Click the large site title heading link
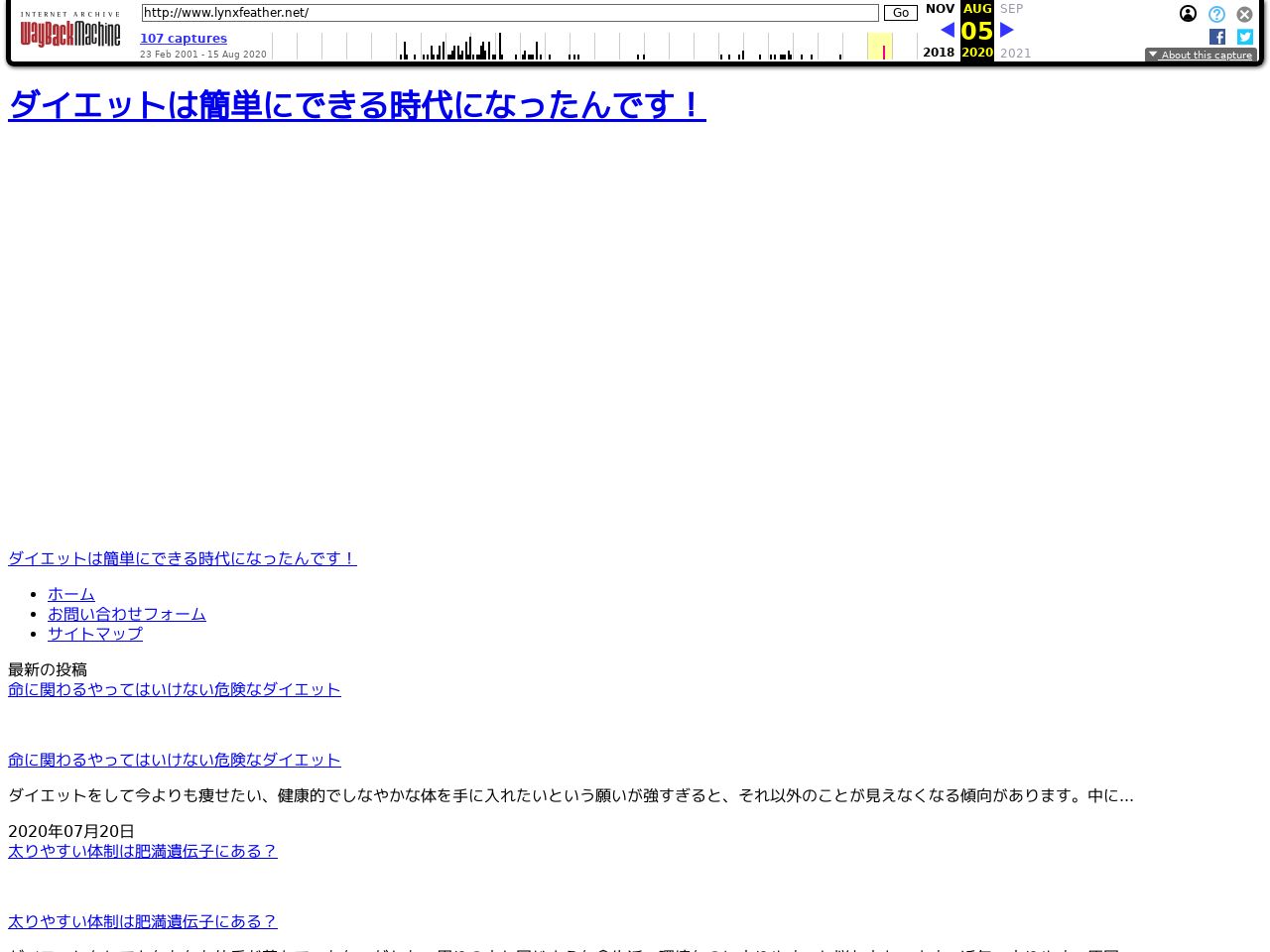The width and height of the screenshot is (1270, 952). pos(357,105)
